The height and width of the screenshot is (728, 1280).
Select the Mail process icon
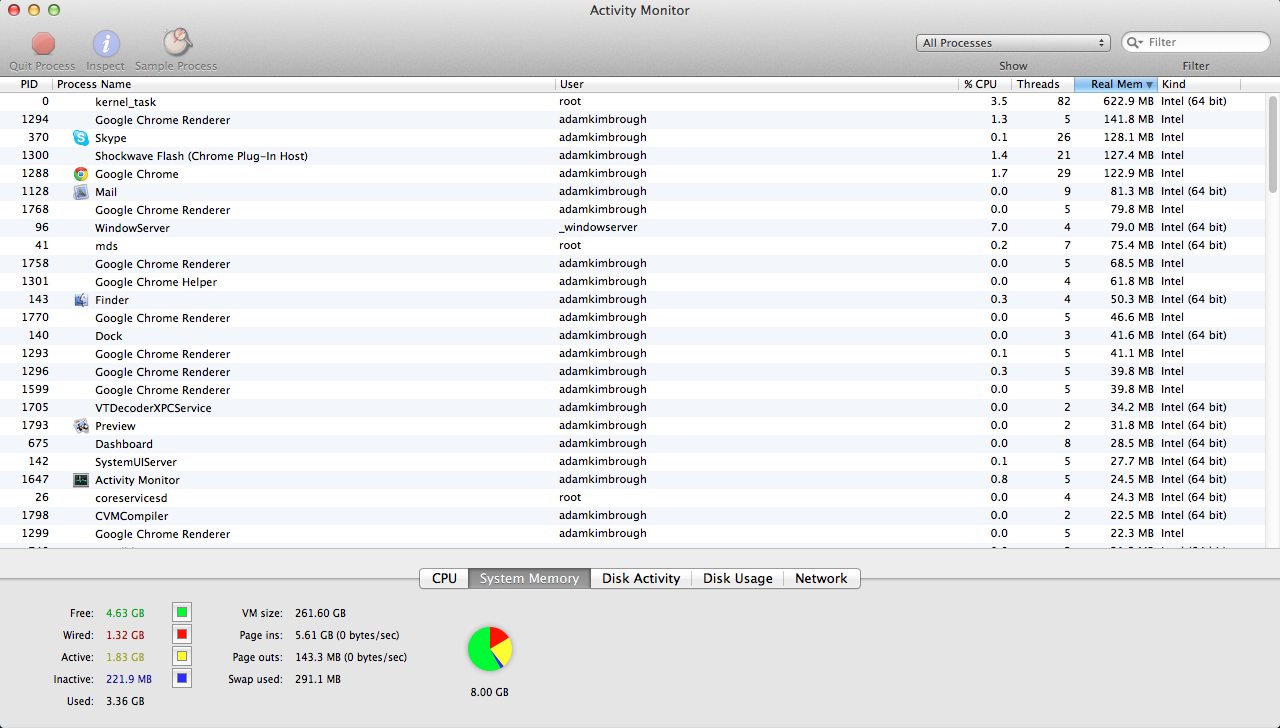tap(81, 192)
